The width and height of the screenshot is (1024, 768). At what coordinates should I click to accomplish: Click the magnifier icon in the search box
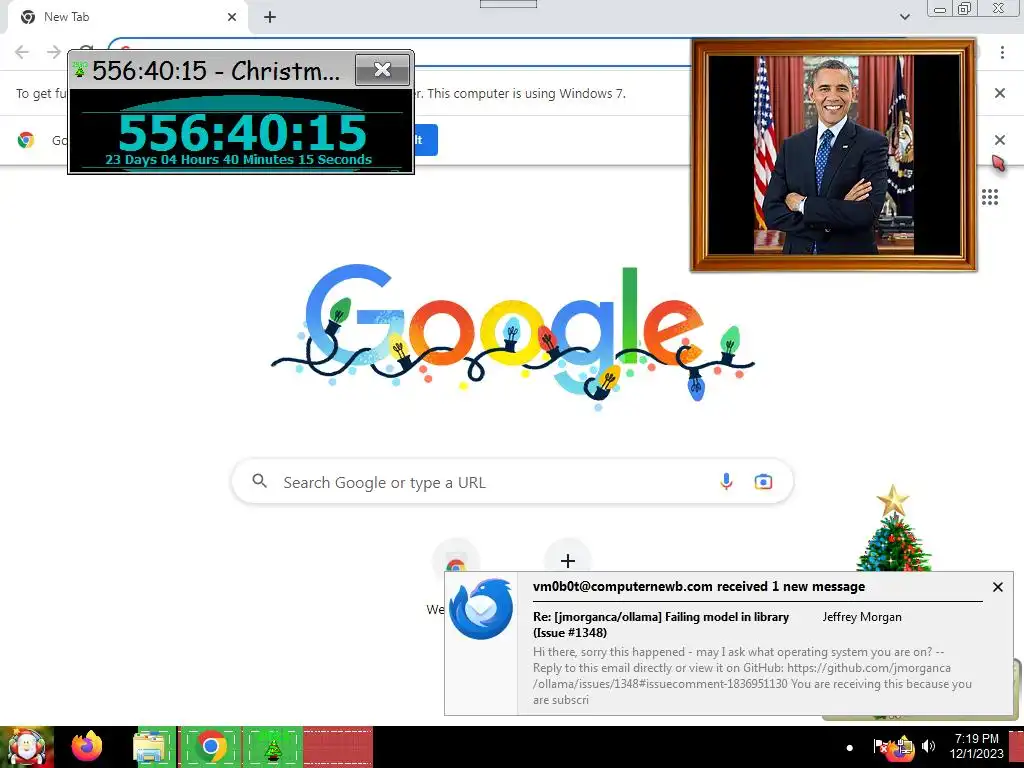tap(259, 481)
